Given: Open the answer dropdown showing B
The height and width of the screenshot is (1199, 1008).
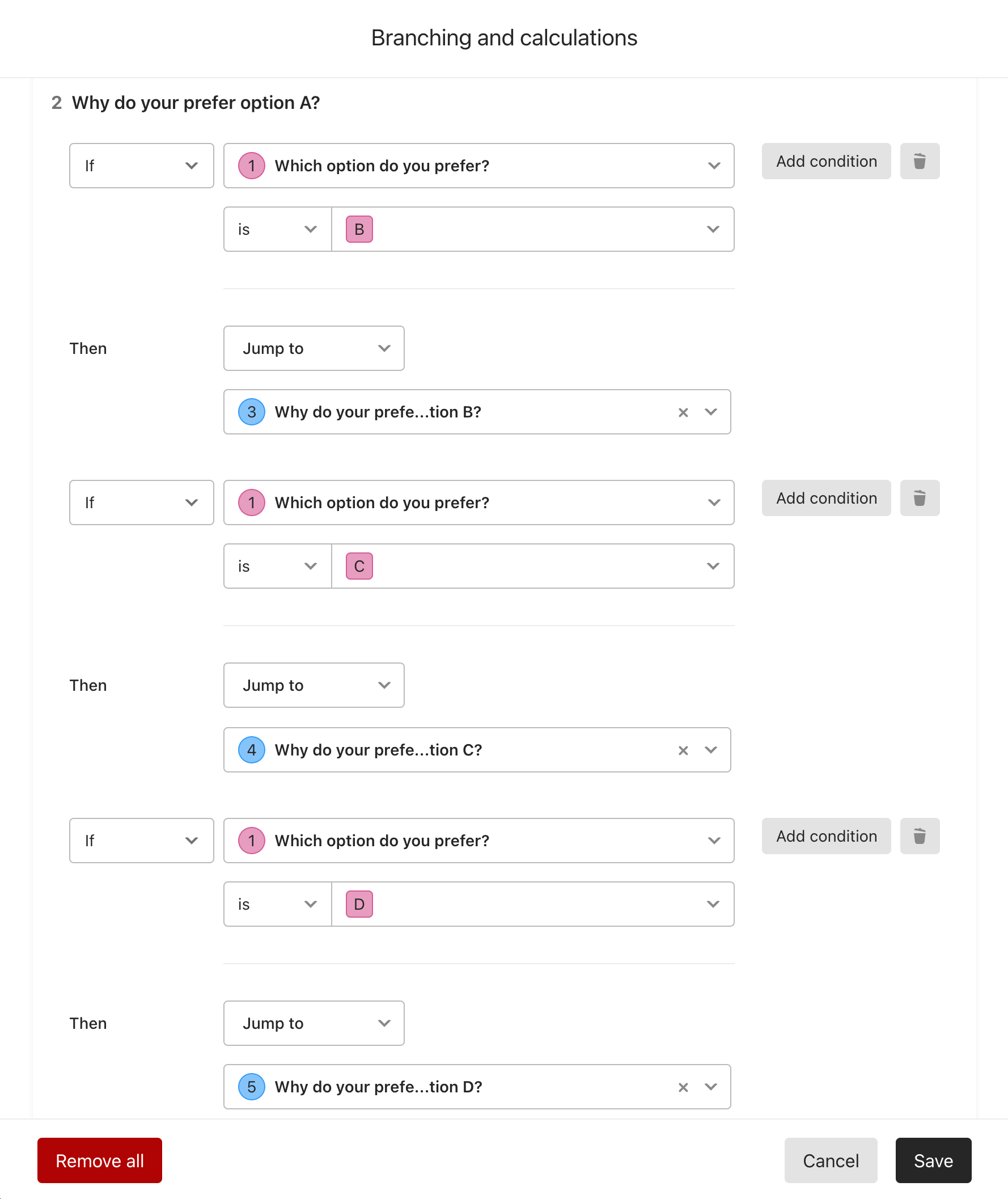Looking at the screenshot, I should [532, 229].
